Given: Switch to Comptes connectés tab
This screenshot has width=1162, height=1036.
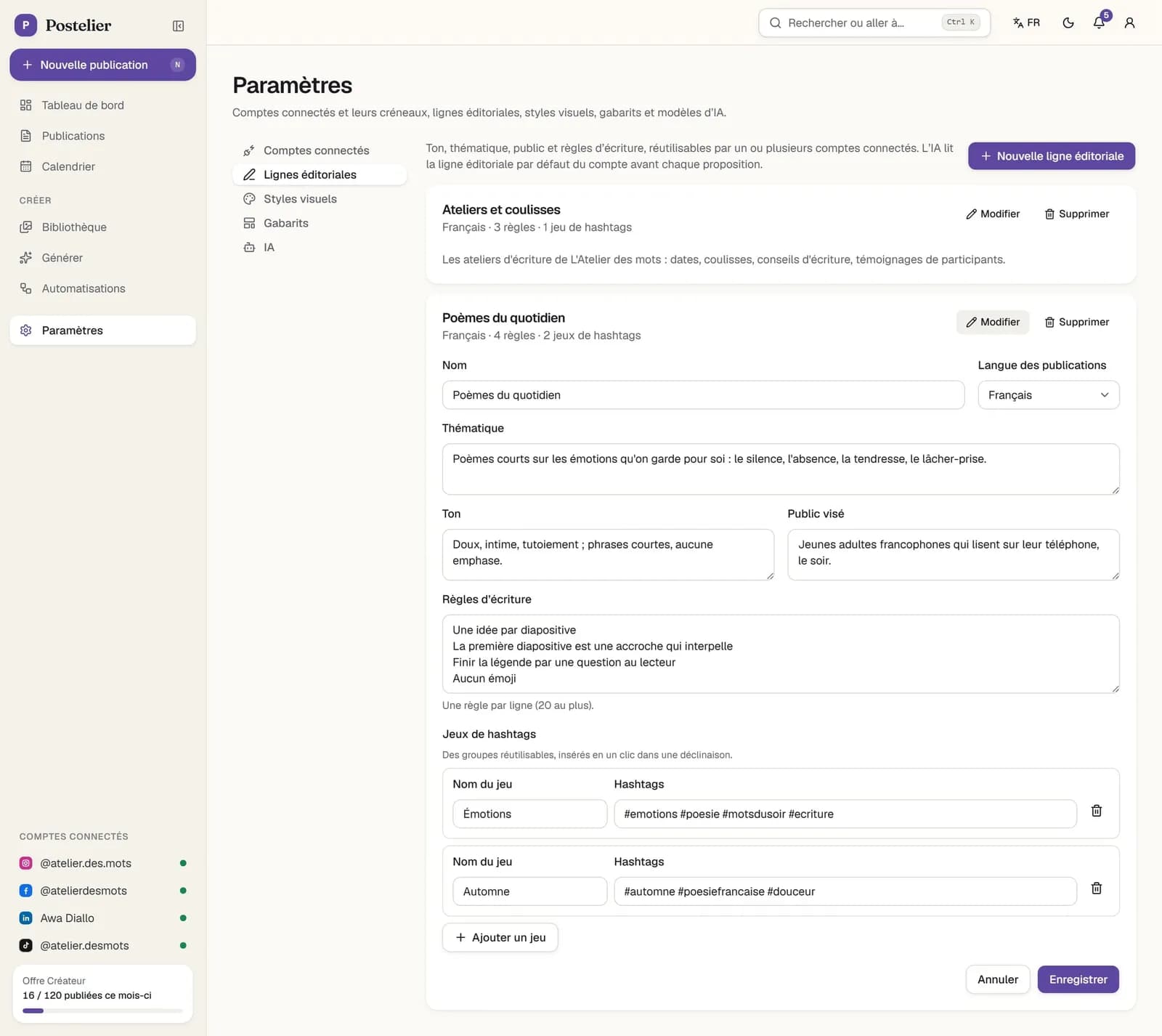Looking at the screenshot, I should [x=320, y=150].
